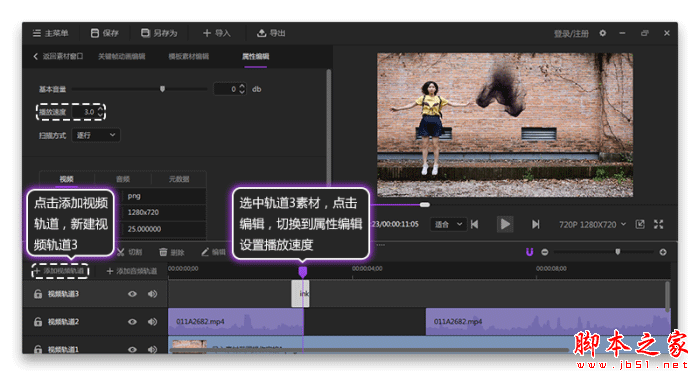
Task: Toggle eye visibility for 视频轨道2
Action: pyautogui.click(x=132, y=322)
